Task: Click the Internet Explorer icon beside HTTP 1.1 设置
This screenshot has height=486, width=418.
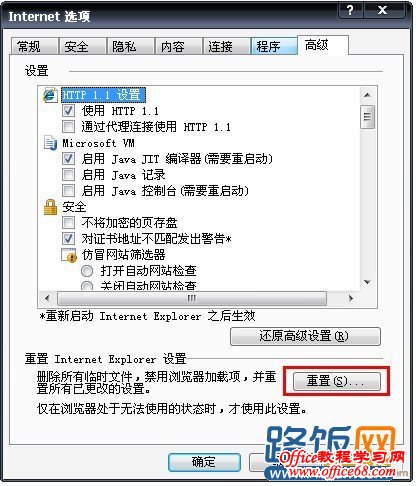Action: (50, 95)
